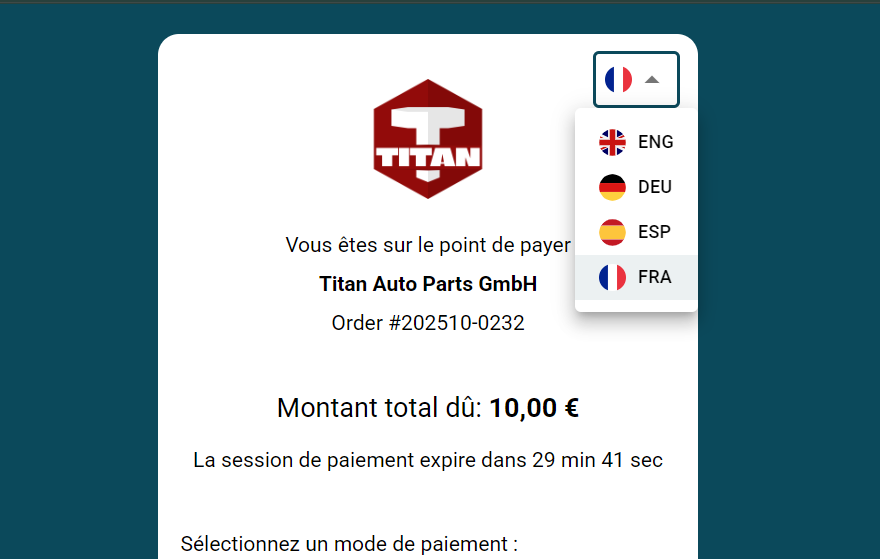This screenshot has width=880, height=559.
Task: Click the UK flag icon in language list
Action: coord(612,142)
